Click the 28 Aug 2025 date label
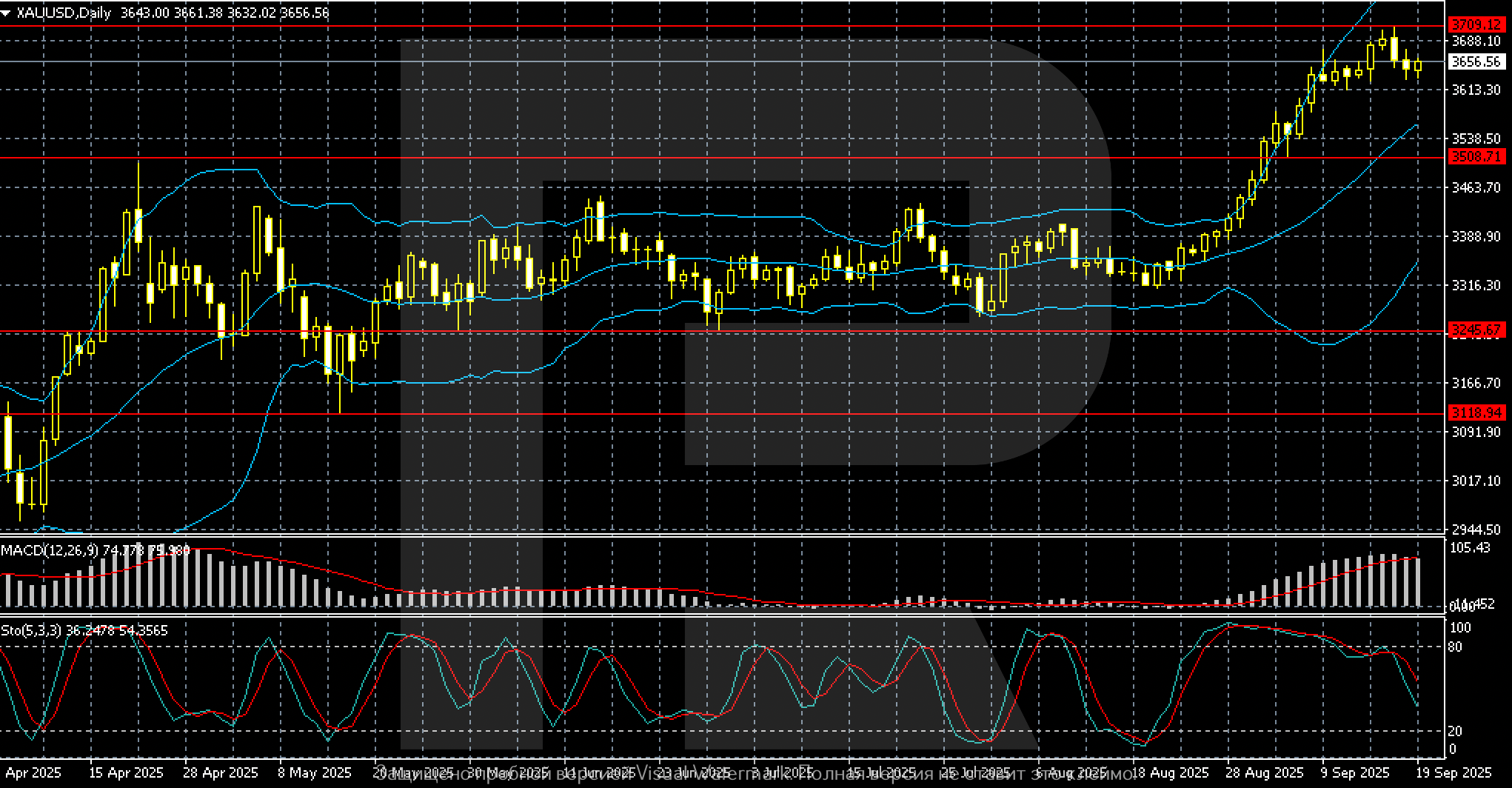The height and width of the screenshot is (788, 1512). [1265, 772]
